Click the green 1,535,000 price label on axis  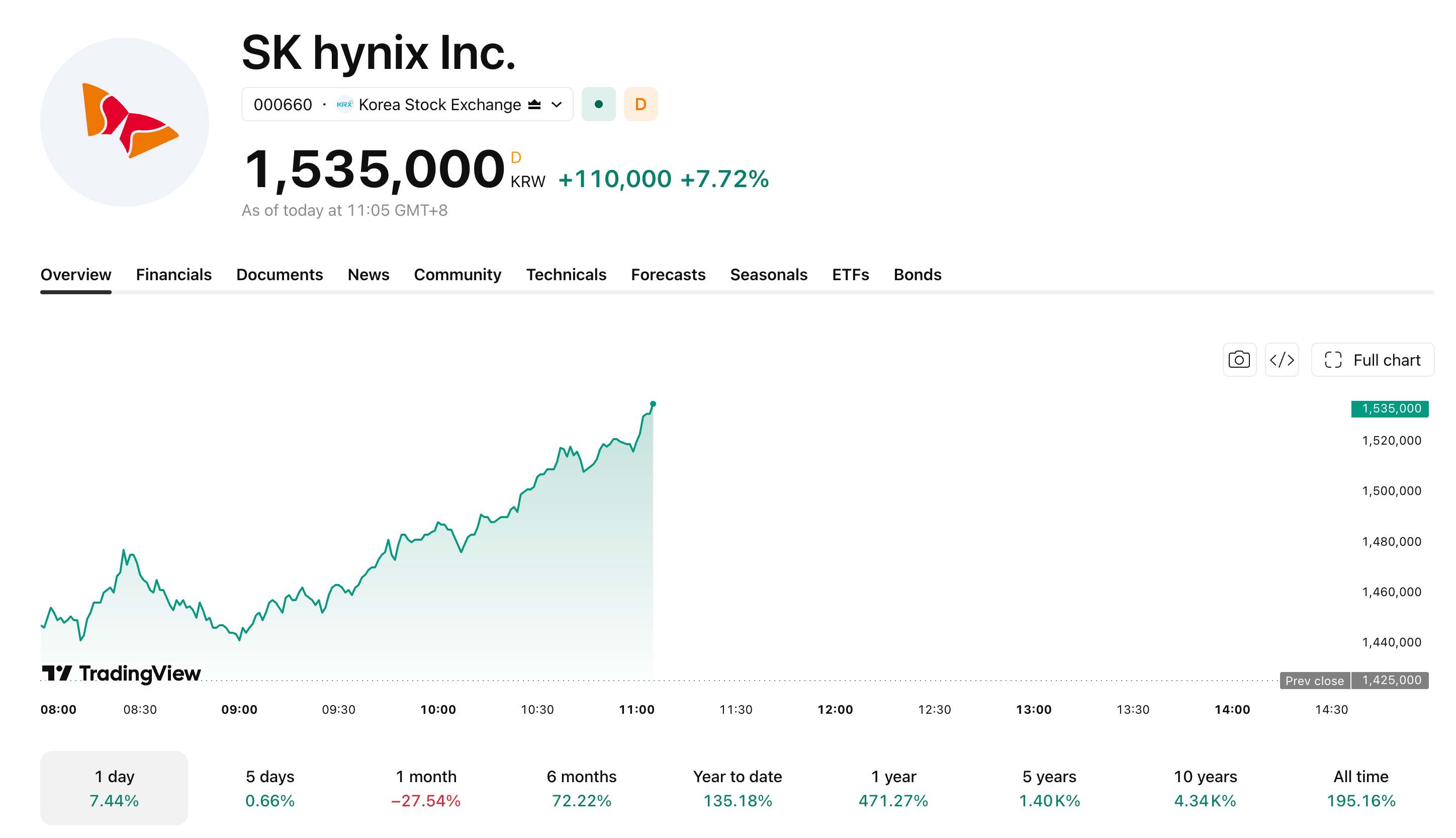pyautogui.click(x=1389, y=408)
